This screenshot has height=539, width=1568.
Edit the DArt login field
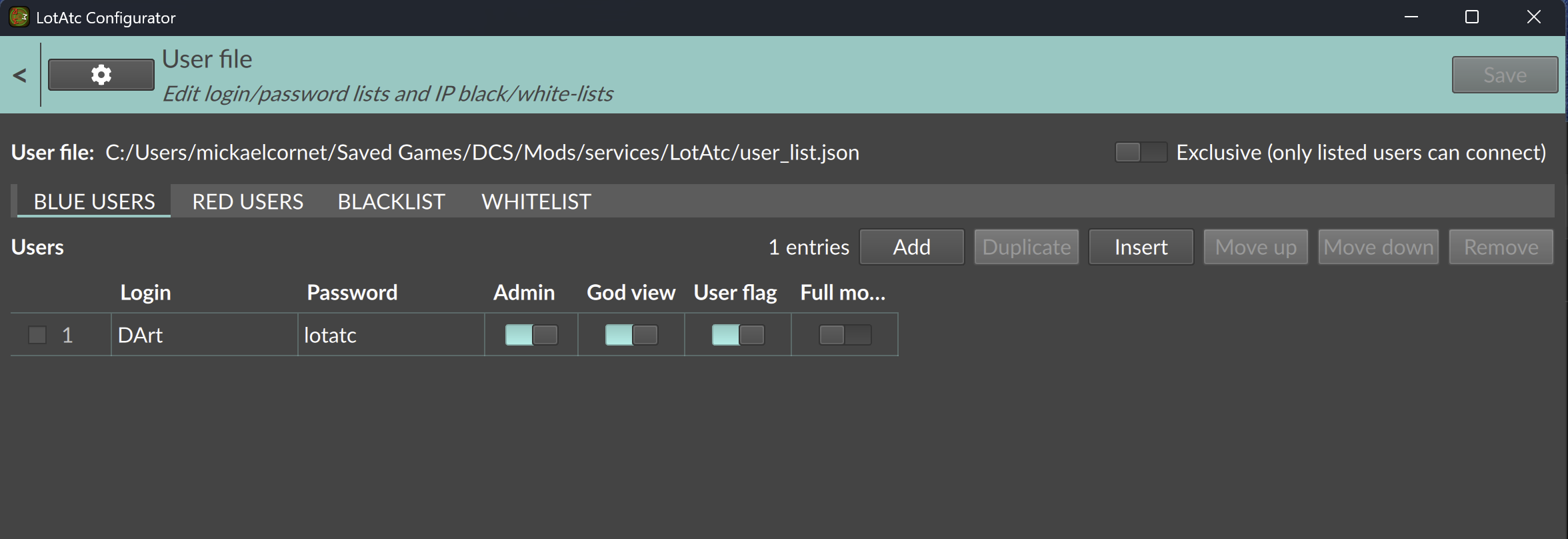coord(204,335)
